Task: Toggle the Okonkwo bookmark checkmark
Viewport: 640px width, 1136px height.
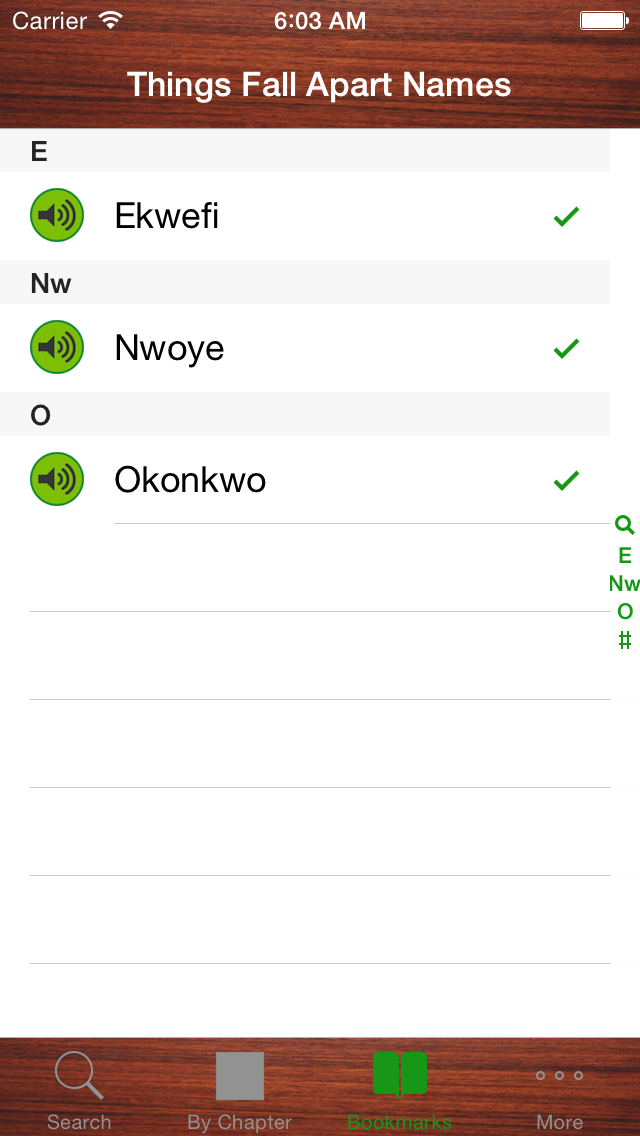Action: point(566,480)
